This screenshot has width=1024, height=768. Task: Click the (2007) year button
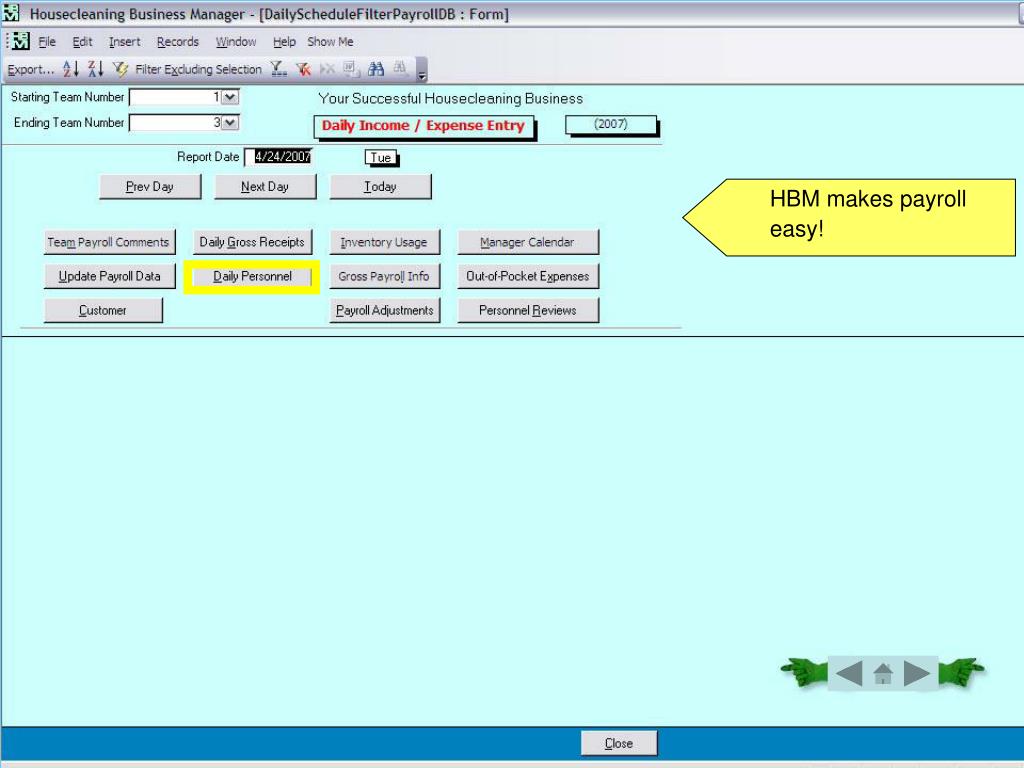(611, 124)
